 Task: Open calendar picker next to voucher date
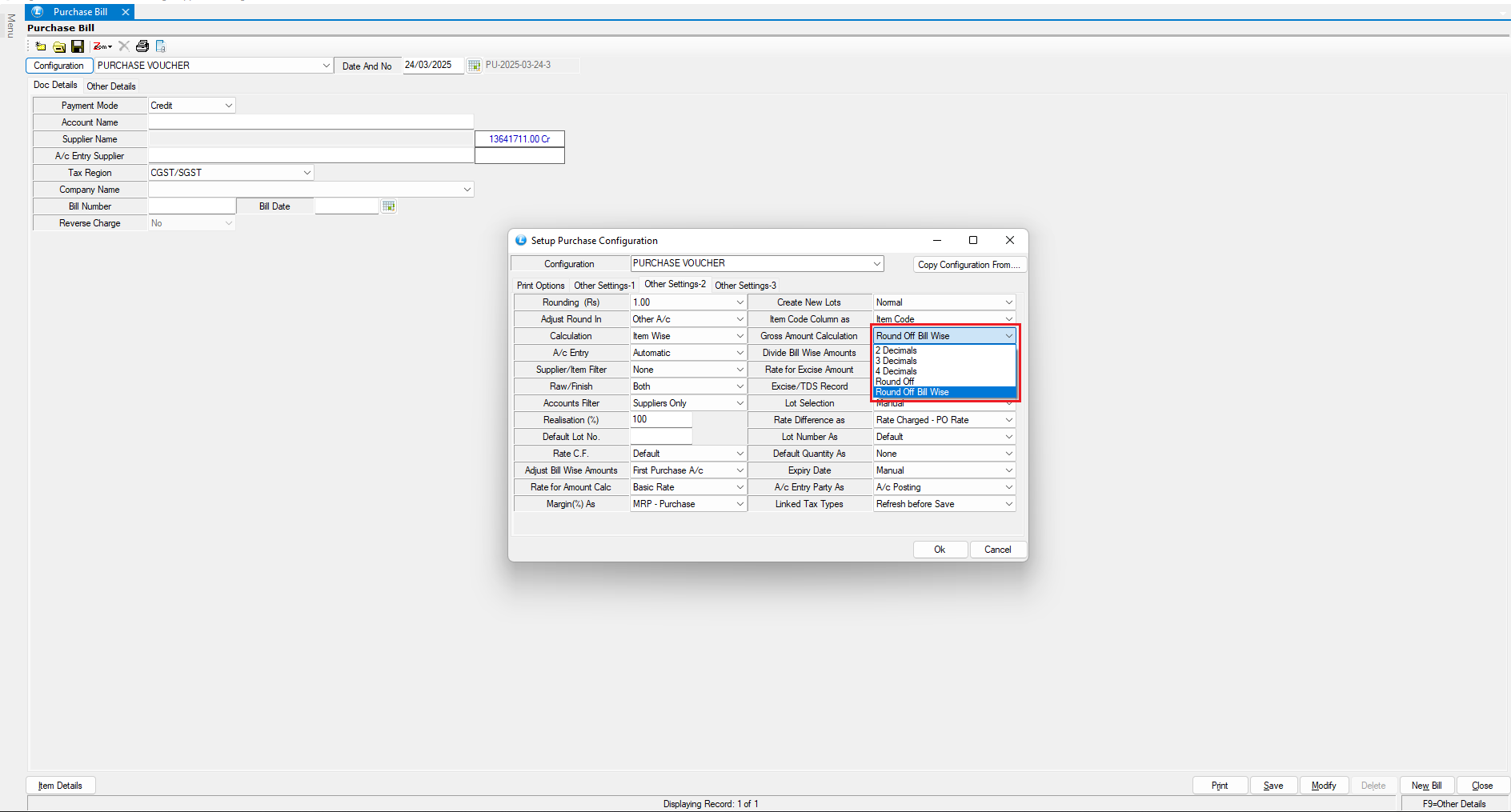pos(474,66)
